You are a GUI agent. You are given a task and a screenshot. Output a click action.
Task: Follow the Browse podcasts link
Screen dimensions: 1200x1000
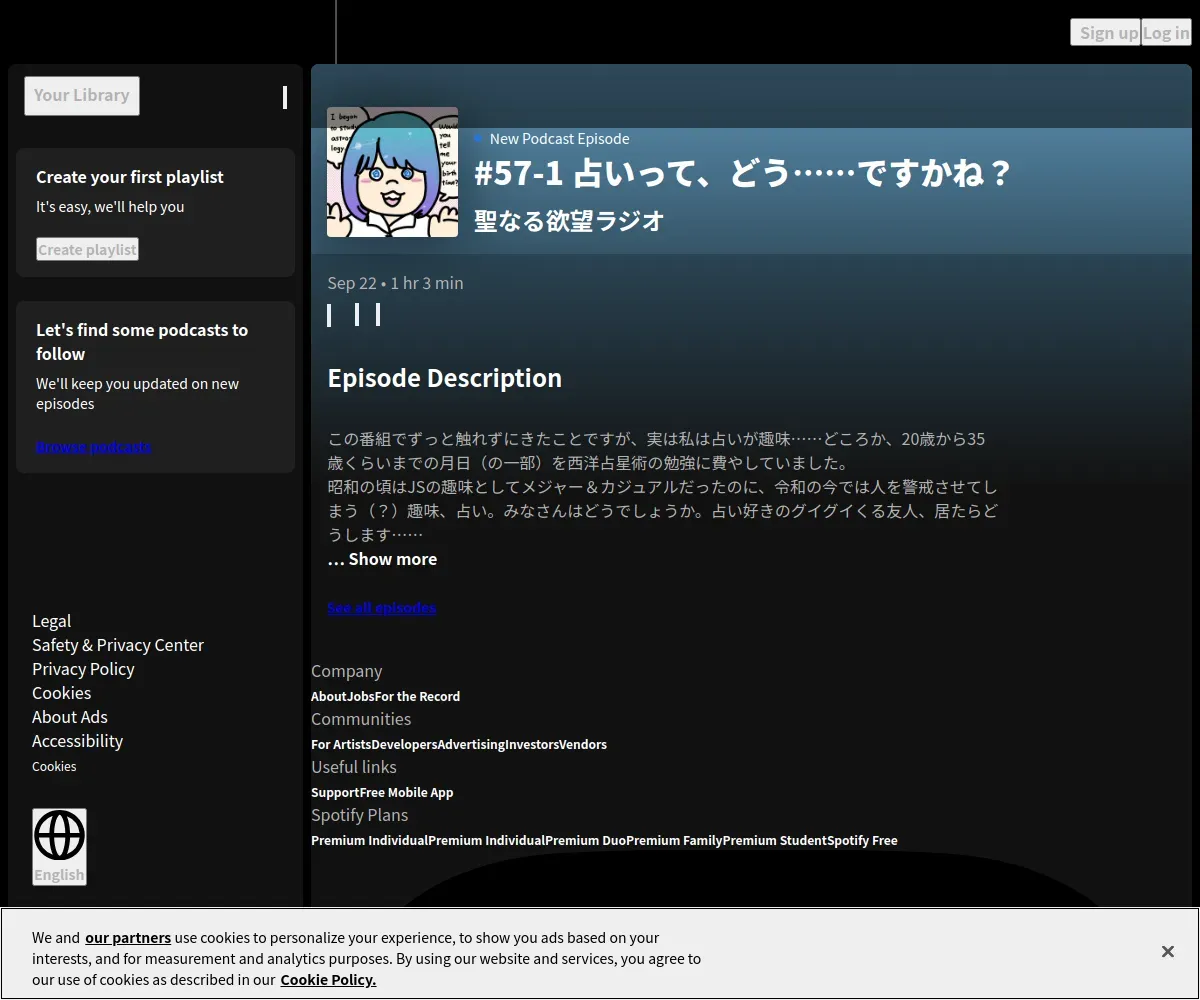tap(94, 447)
